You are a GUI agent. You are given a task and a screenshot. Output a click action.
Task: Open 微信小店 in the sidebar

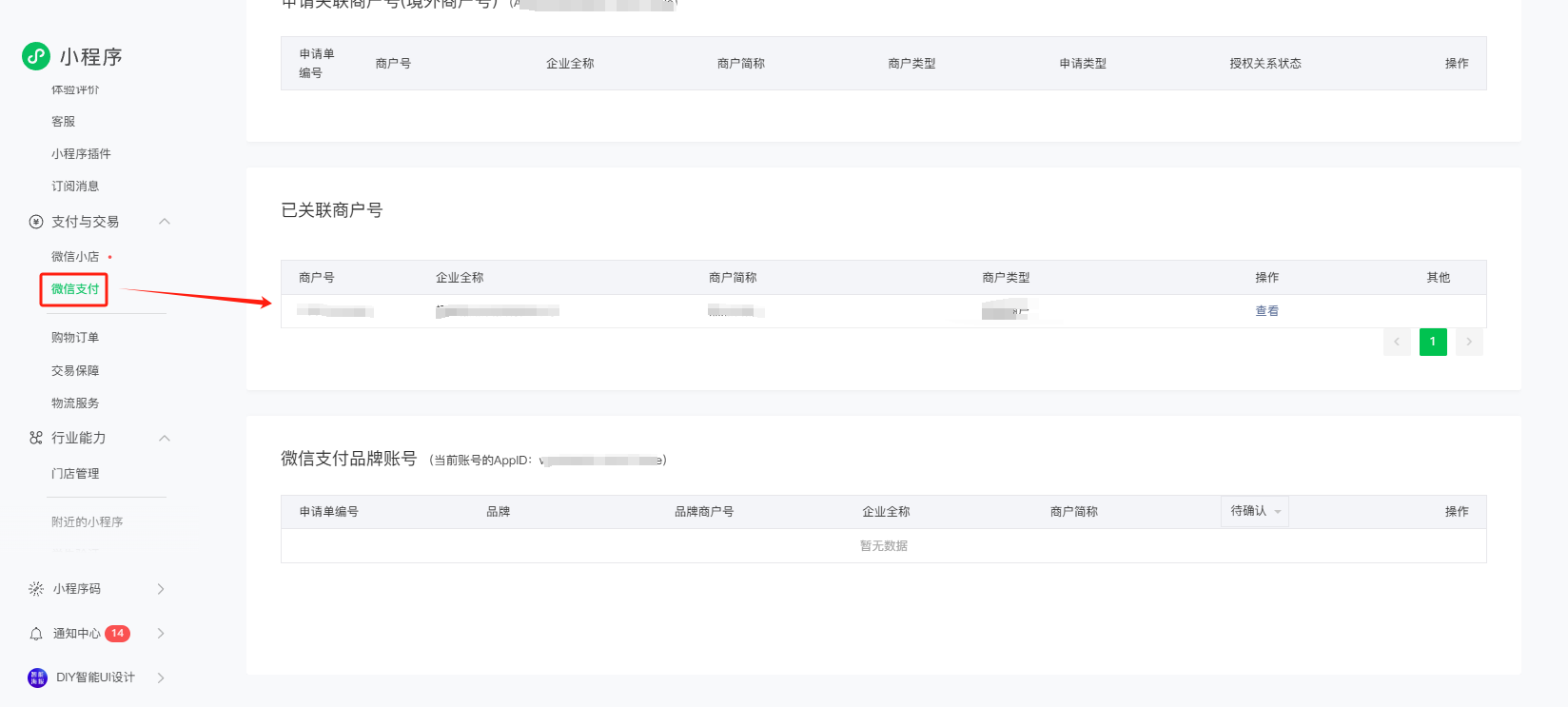click(x=75, y=257)
